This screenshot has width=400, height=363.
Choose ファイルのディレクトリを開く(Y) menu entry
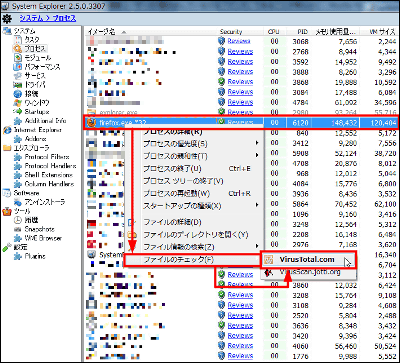click(x=195, y=235)
